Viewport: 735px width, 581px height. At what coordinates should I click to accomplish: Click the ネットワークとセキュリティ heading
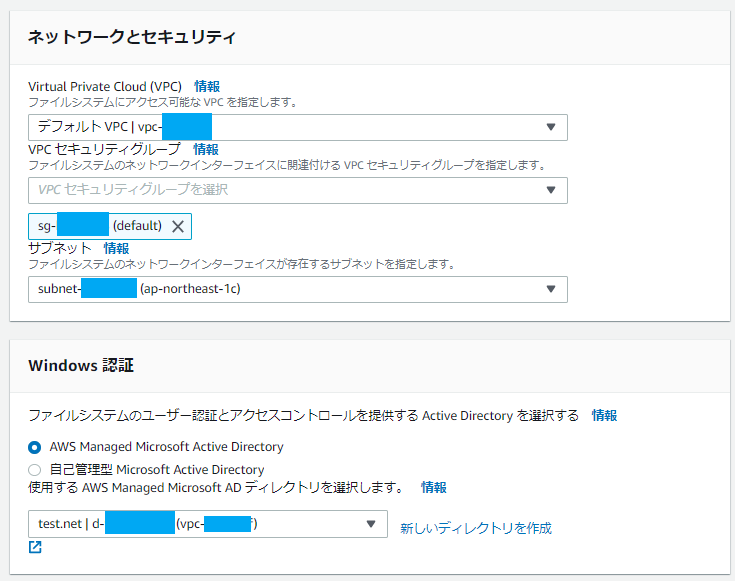(x=132, y=37)
